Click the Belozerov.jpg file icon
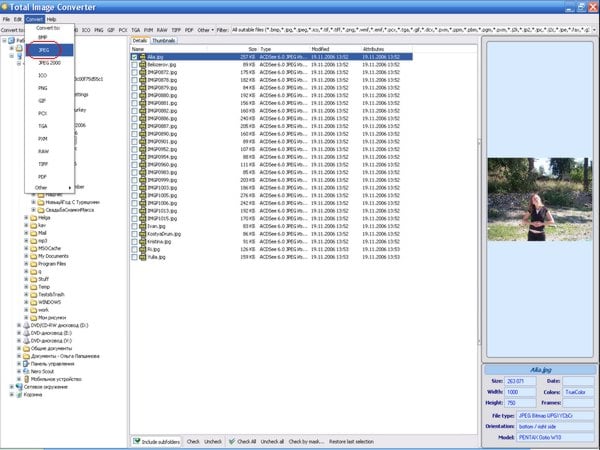The height and width of the screenshot is (450, 600). [x=143, y=65]
